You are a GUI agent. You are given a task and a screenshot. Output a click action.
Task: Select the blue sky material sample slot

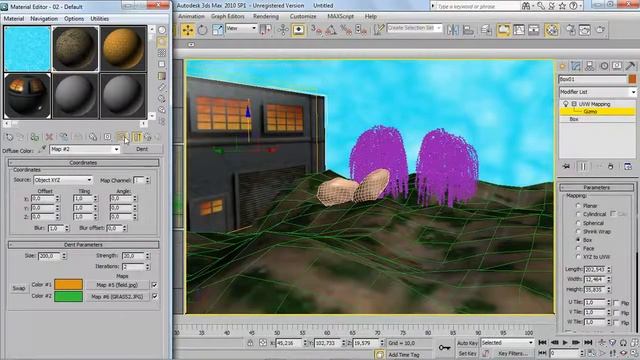point(27,49)
